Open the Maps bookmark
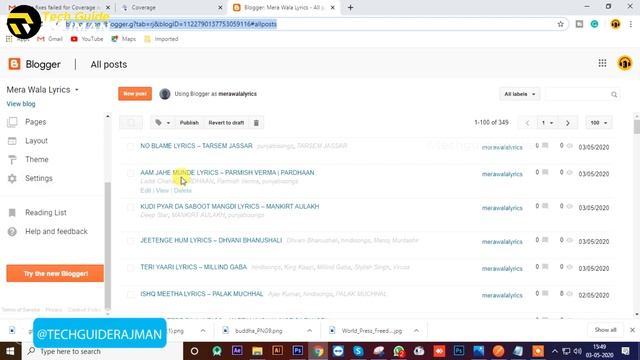Viewport: 640px width, 360px height. click(124, 39)
